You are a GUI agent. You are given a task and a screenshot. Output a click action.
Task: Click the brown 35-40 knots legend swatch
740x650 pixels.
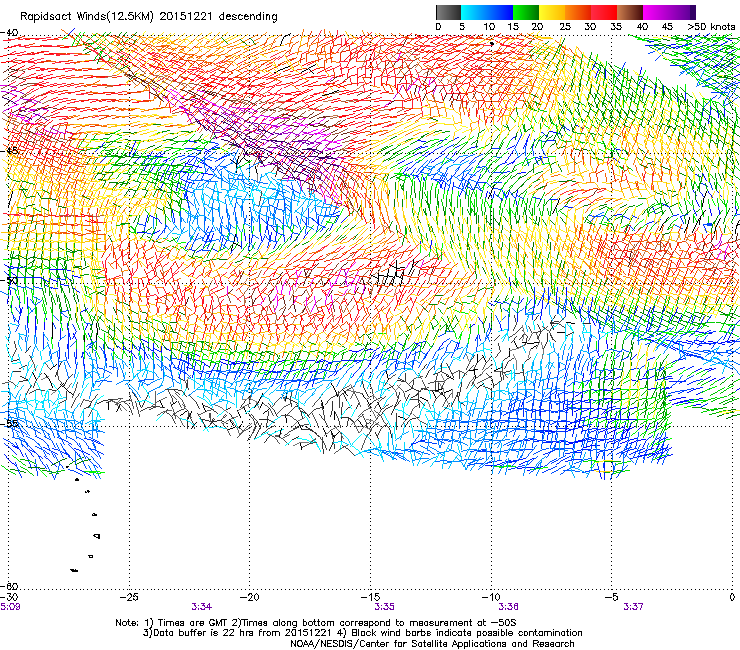tap(630, 12)
